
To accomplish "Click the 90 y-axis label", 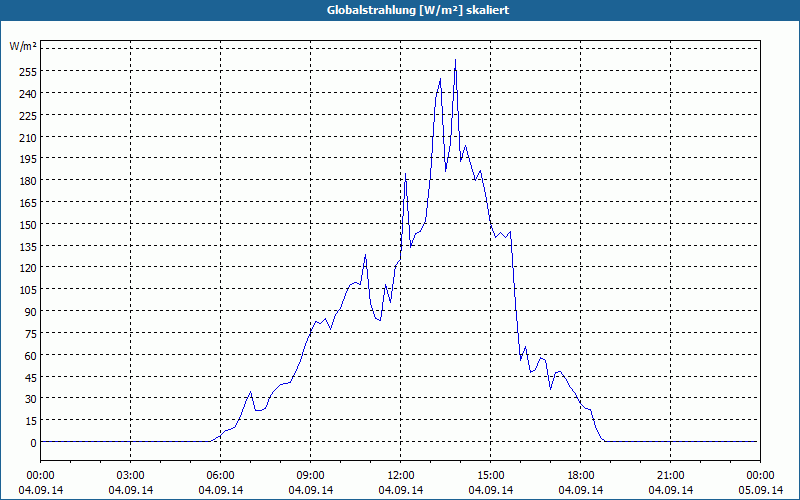I will click(30, 312).
